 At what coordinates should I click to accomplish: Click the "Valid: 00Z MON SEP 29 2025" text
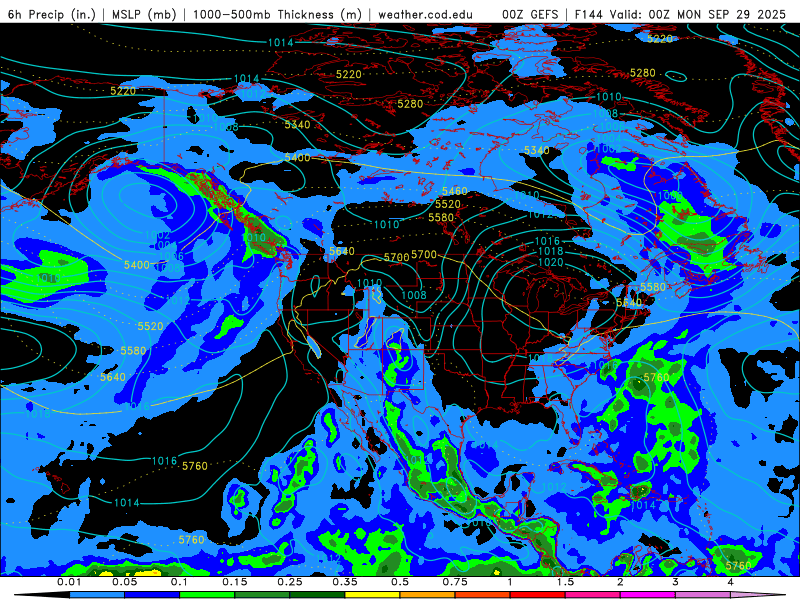699,14
